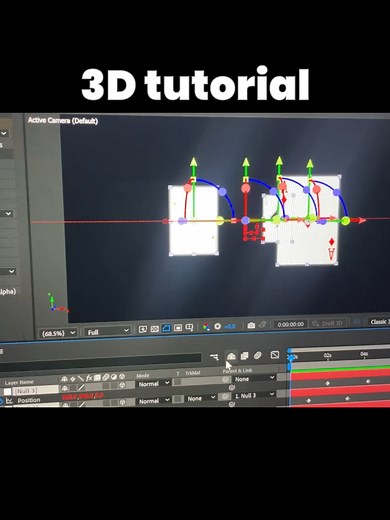Viewport: 390px width, 520px height.
Task: Click the Mode column header
Action: [x=143, y=375]
